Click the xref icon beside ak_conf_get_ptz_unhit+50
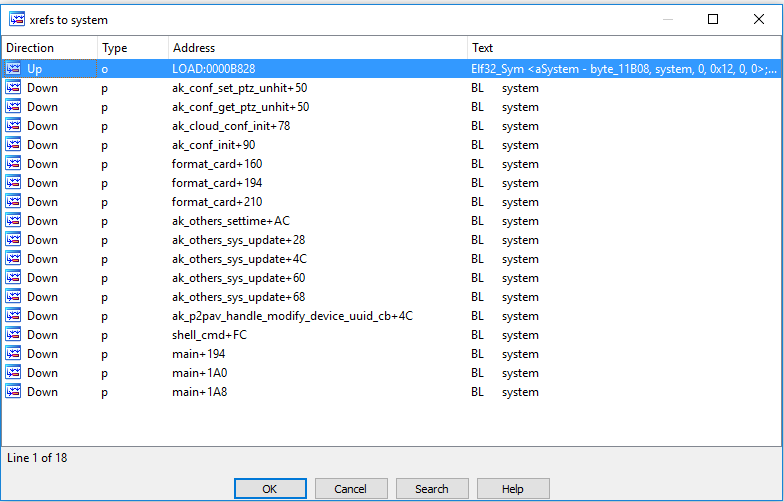 coord(14,106)
